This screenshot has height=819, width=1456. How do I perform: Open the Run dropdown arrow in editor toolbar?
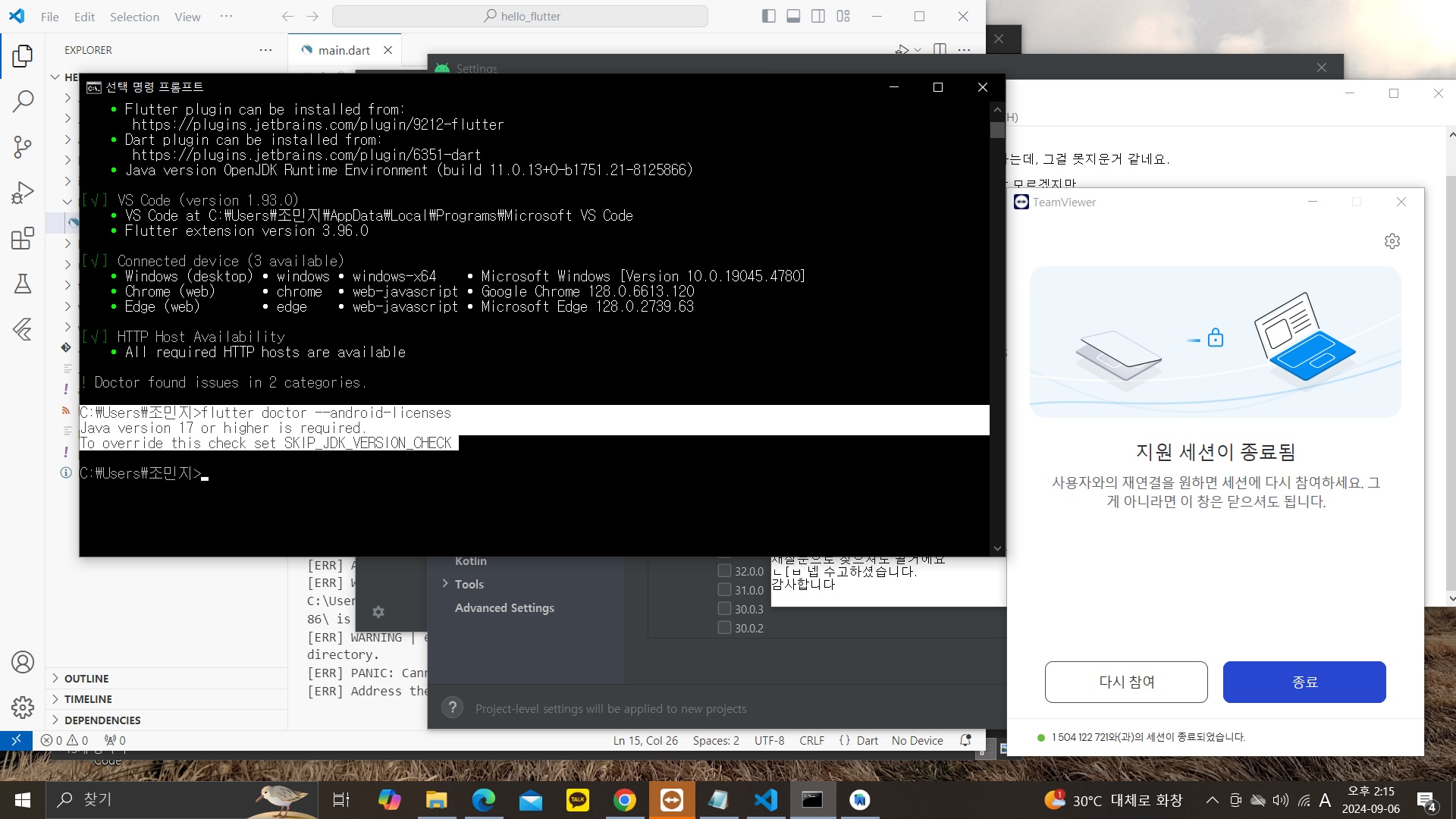tap(918, 50)
